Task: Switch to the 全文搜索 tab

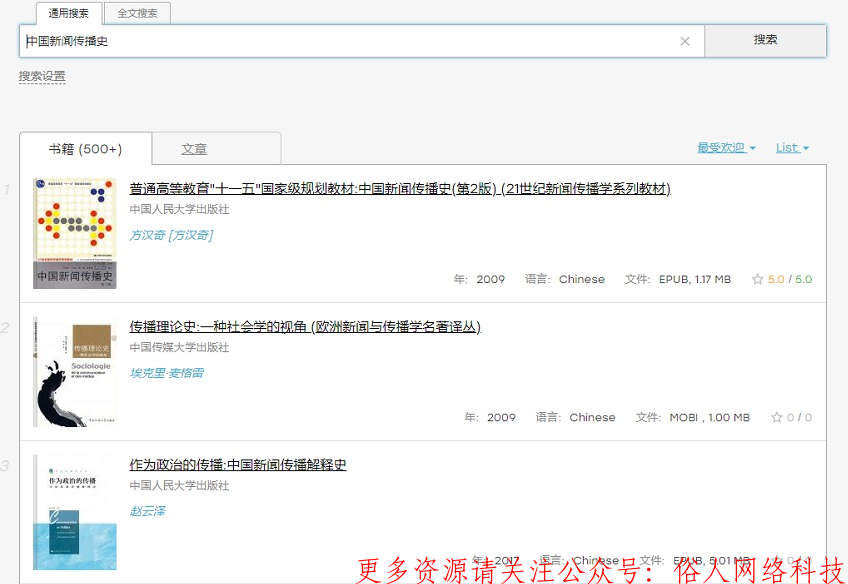Action: coord(137,14)
